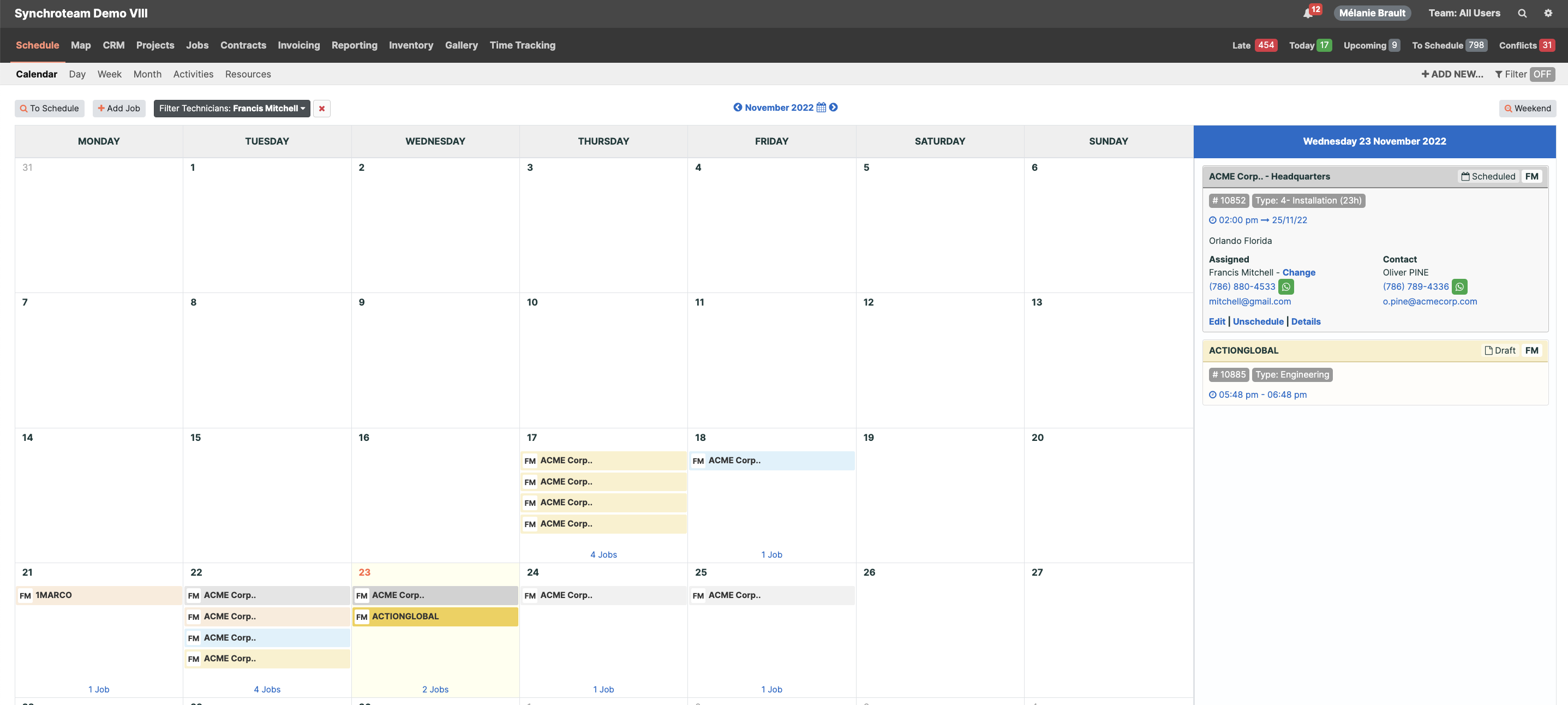Click o.pine@acmecorp.com email link

(x=1429, y=301)
